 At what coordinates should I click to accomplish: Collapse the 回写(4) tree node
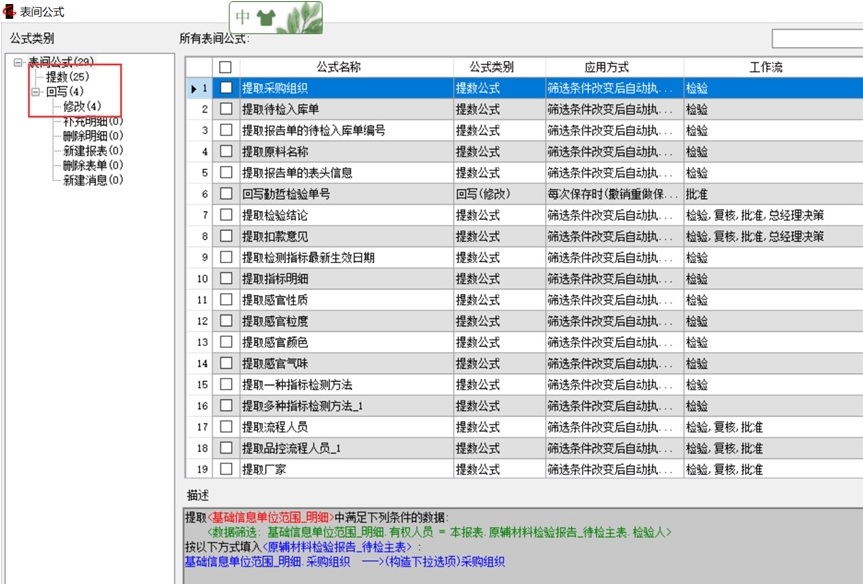tap(35, 92)
